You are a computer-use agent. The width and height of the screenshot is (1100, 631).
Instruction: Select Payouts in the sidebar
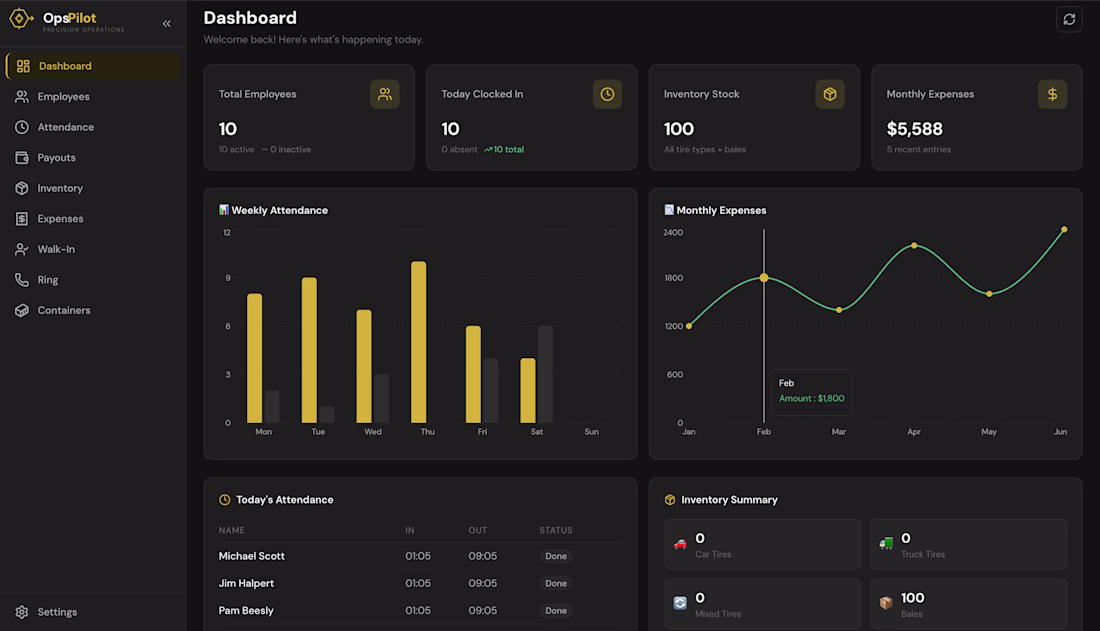click(93, 158)
